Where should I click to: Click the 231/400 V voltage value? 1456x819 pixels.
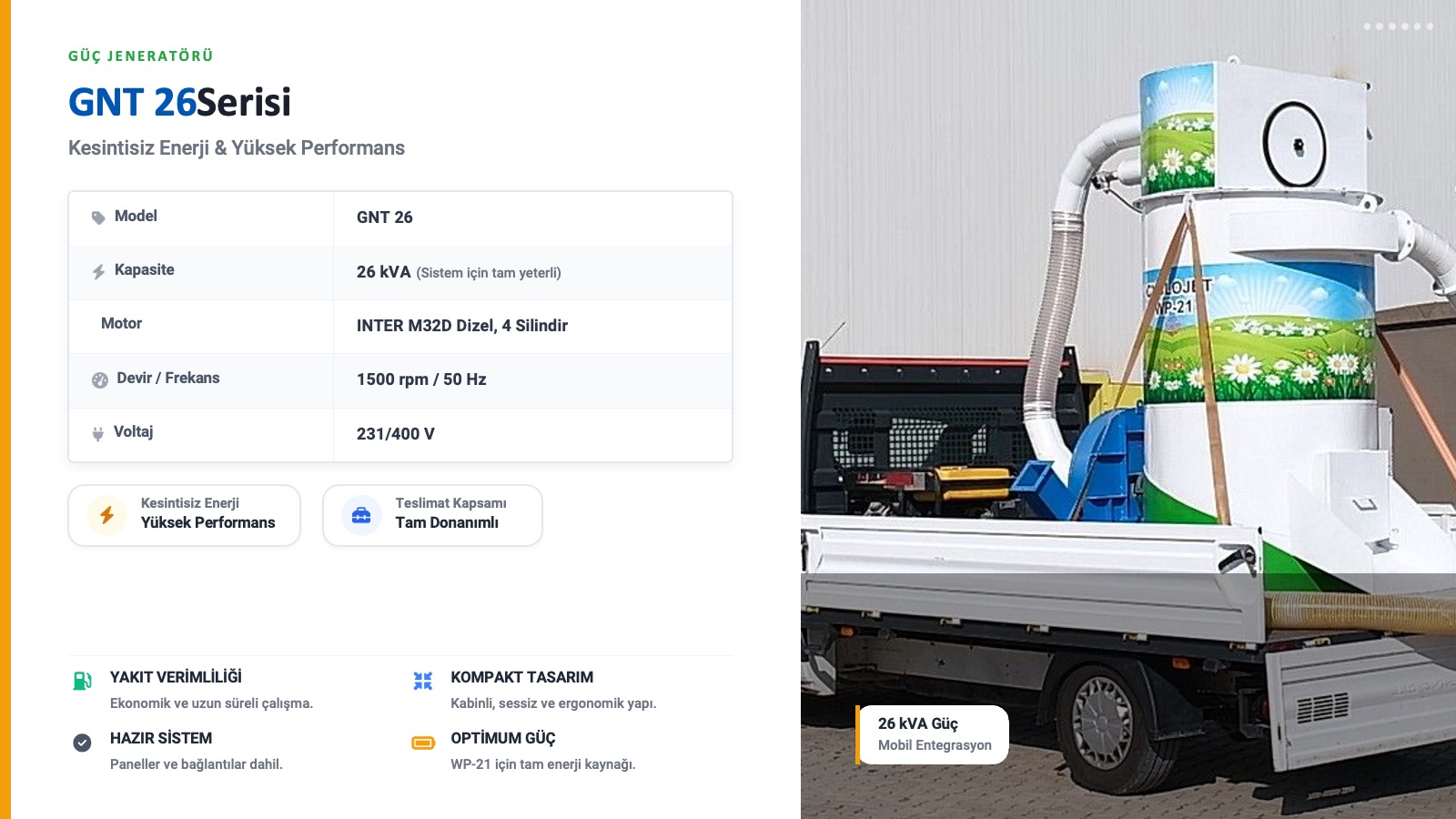pyautogui.click(x=396, y=434)
